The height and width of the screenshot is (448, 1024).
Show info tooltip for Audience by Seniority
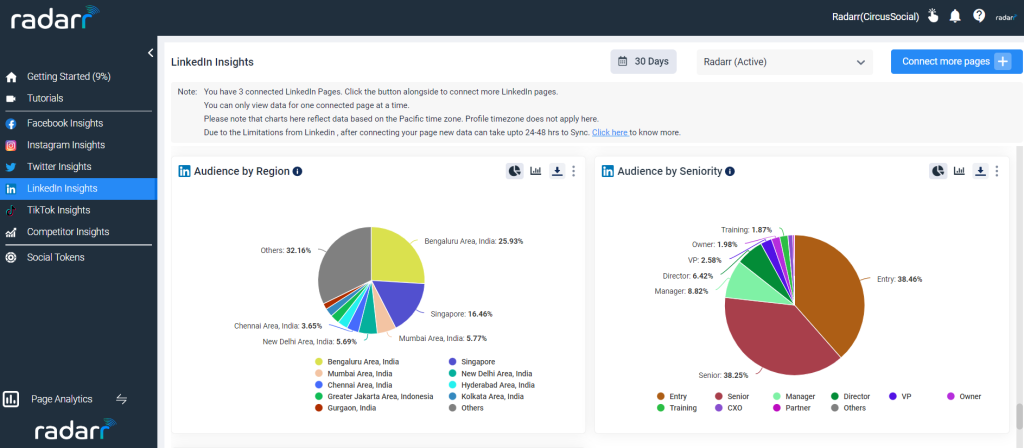pyautogui.click(x=730, y=171)
